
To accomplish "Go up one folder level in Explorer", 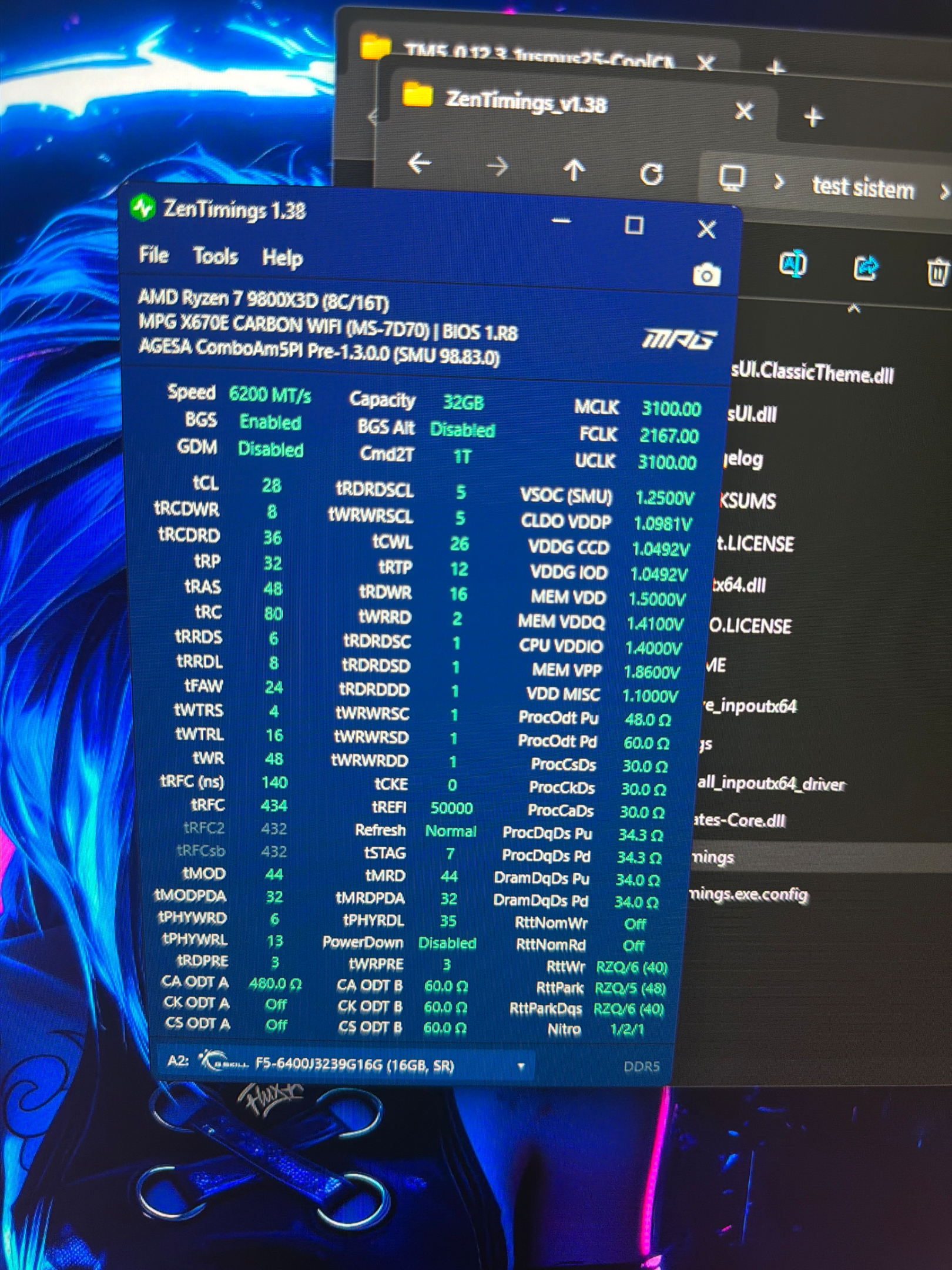I will (574, 171).
